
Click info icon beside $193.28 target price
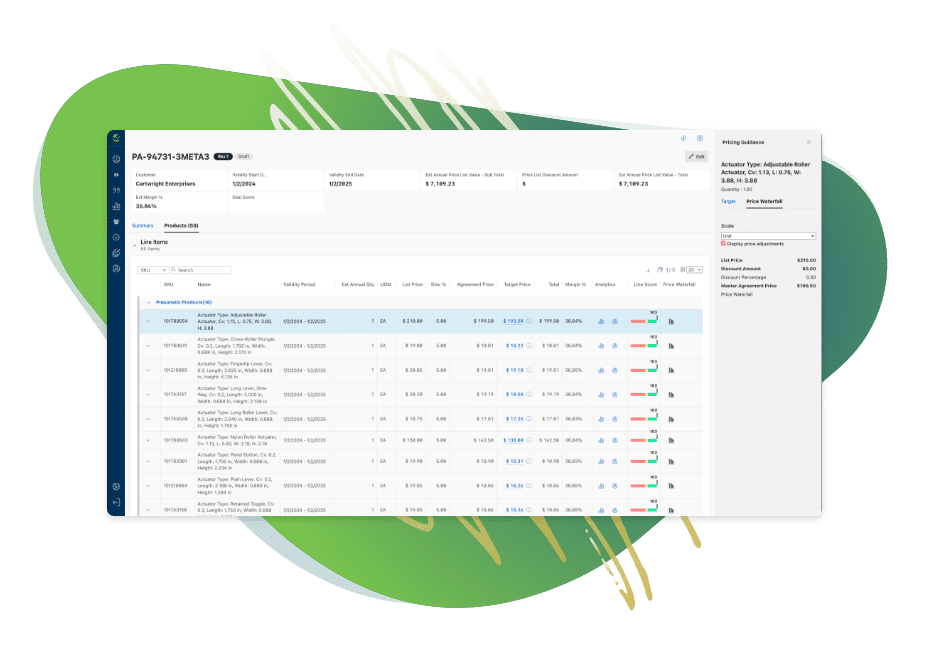(x=529, y=321)
